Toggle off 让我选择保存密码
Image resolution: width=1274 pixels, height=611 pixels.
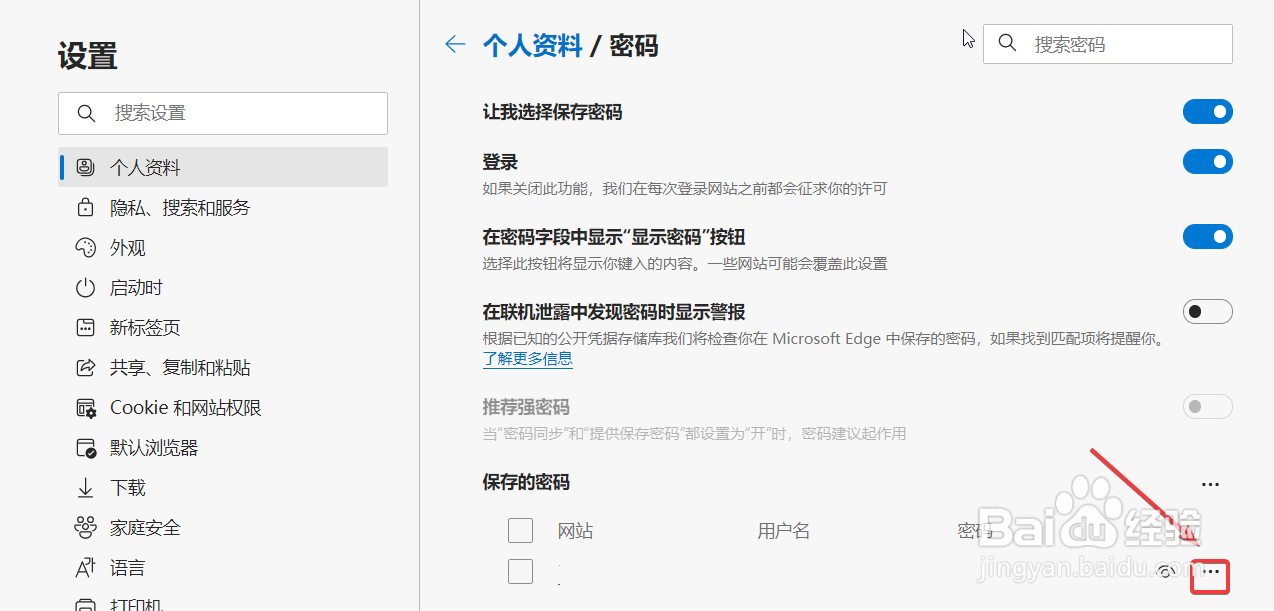(1208, 111)
